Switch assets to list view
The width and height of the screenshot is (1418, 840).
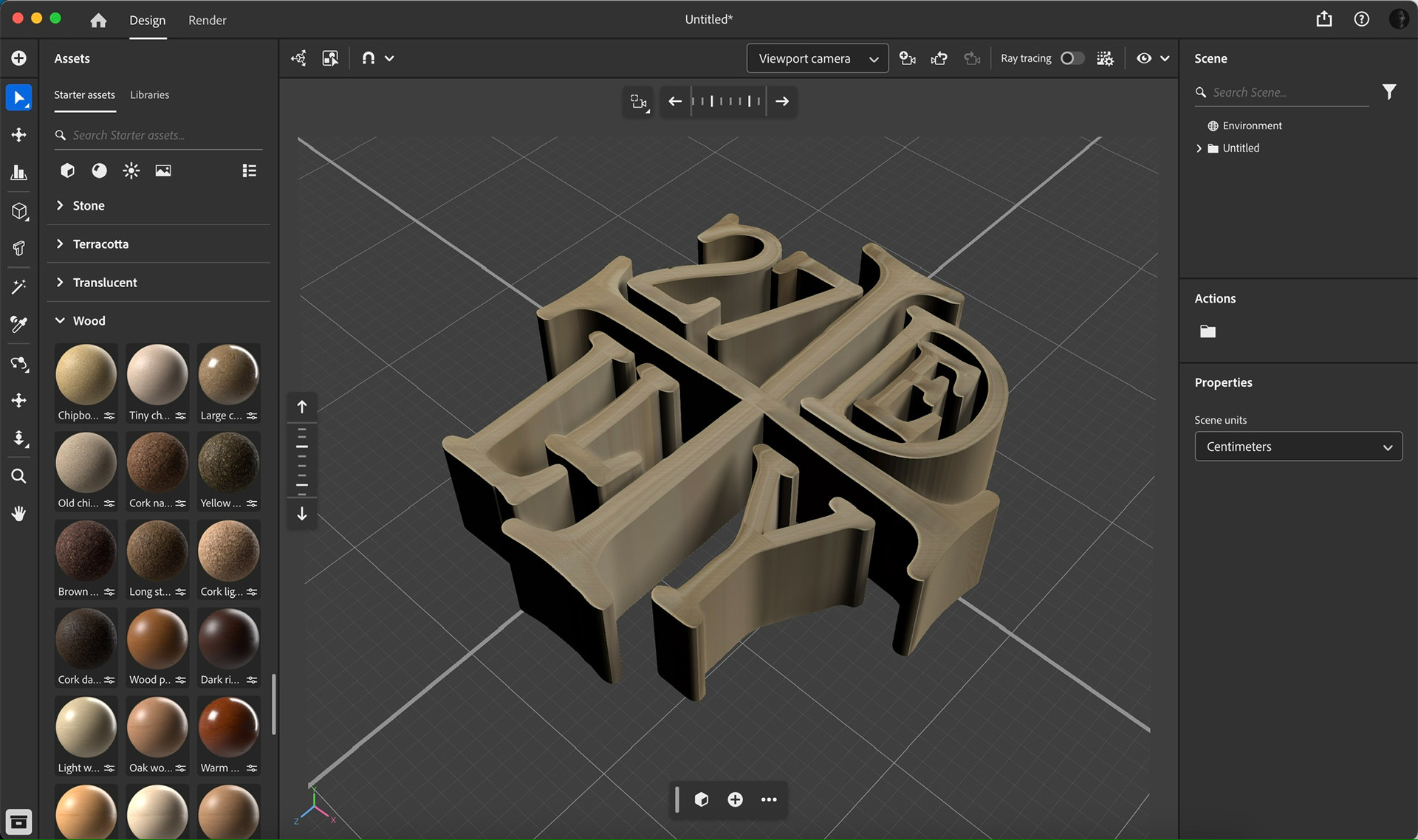[249, 171]
